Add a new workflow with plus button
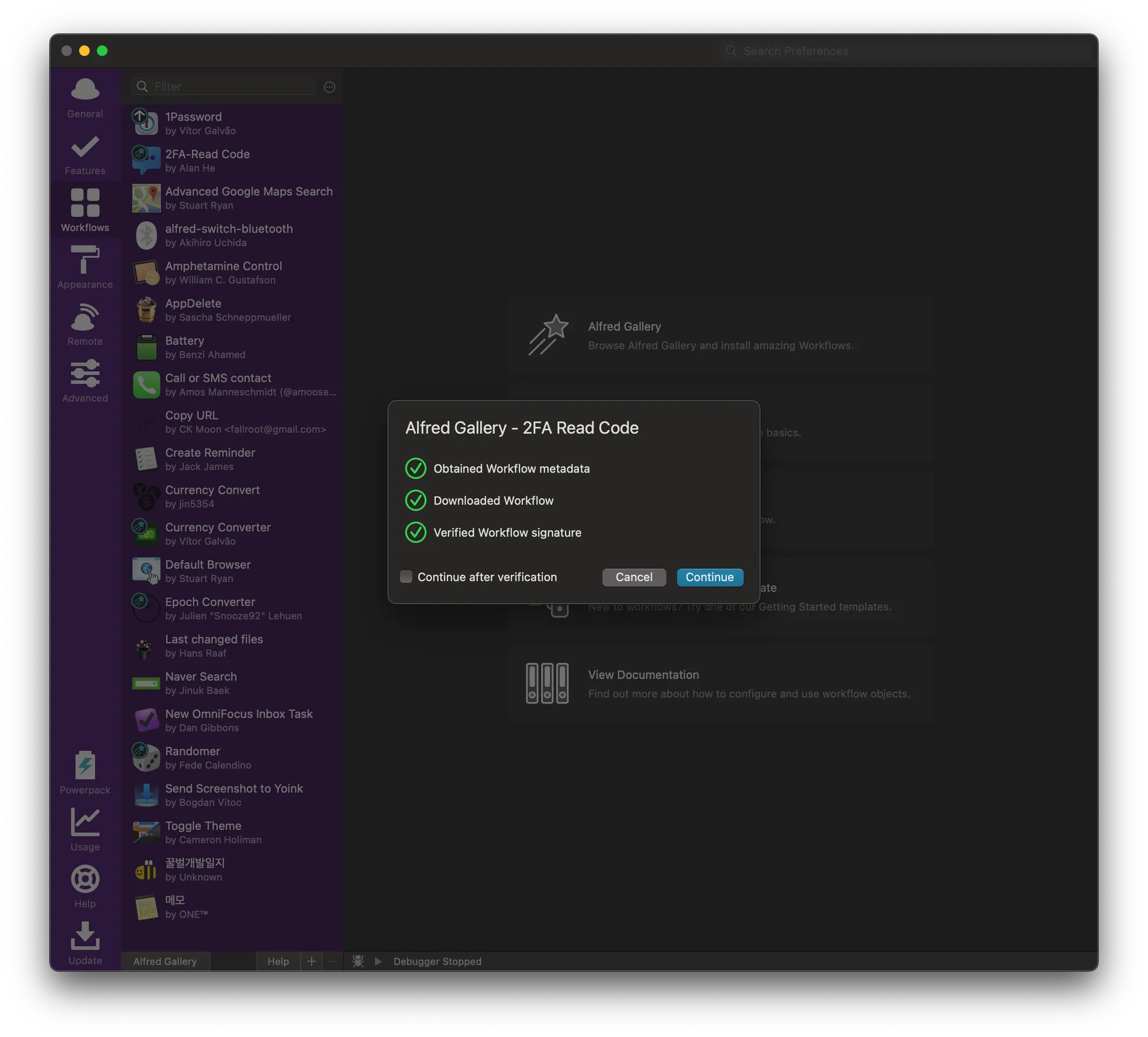 click(x=312, y=961)
